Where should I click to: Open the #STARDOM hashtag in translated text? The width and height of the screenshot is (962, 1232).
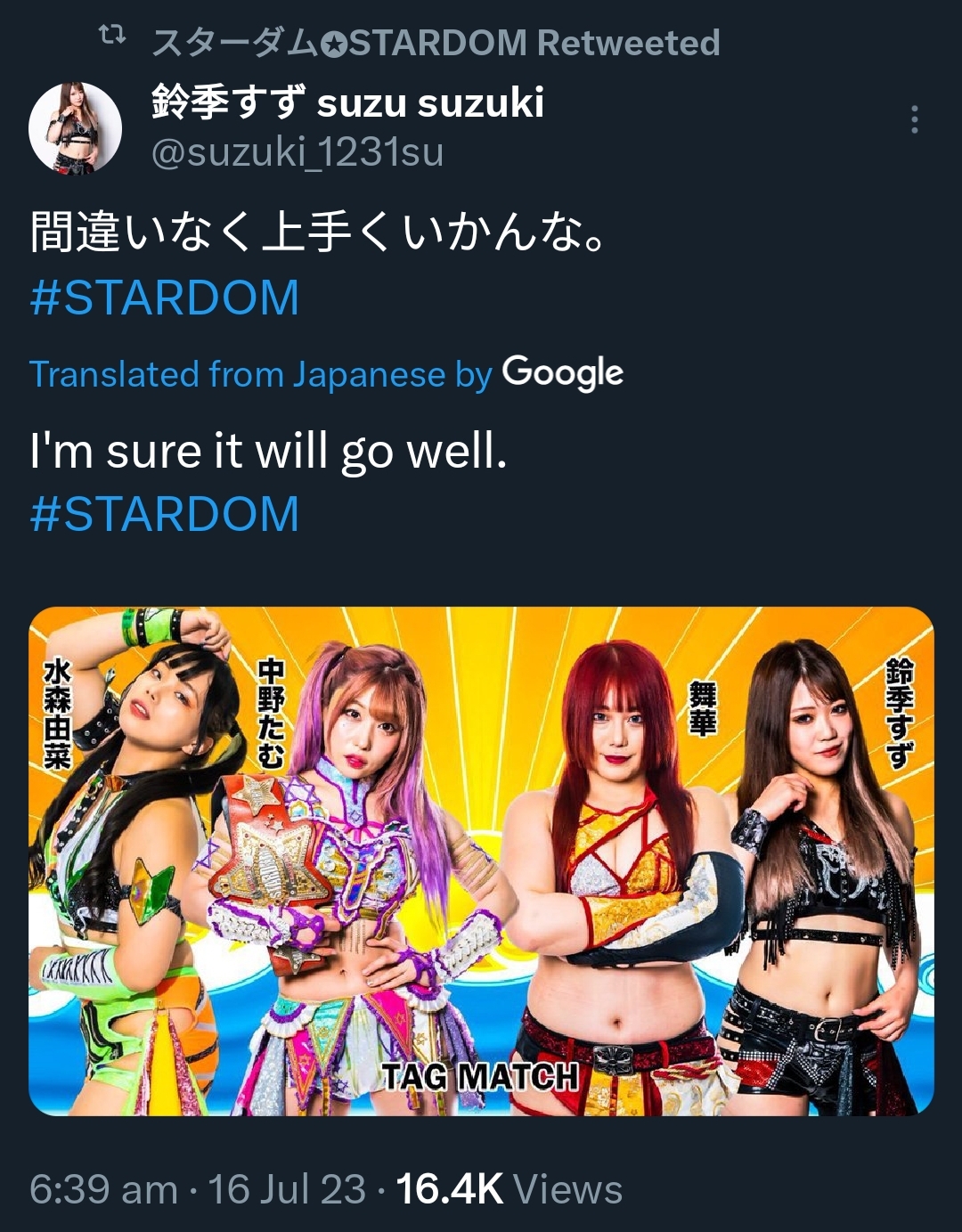pos(165,514)
